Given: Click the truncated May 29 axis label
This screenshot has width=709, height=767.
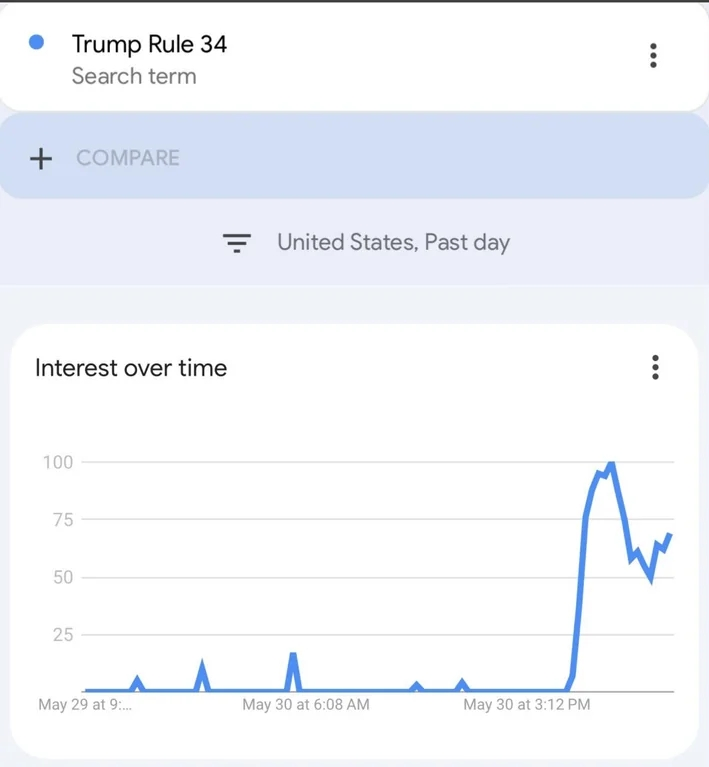Looking at the screenshot, I should (x=85, y=704).
